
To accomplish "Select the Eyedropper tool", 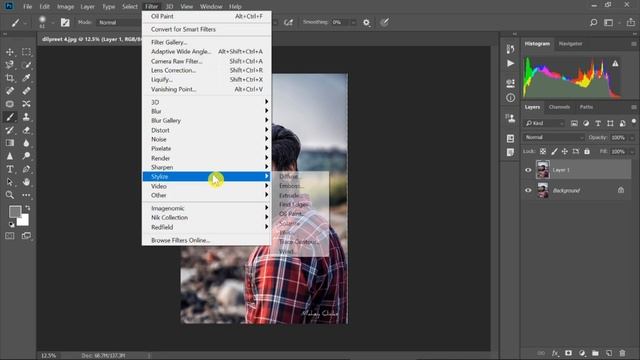I will [x=27, y=78].
